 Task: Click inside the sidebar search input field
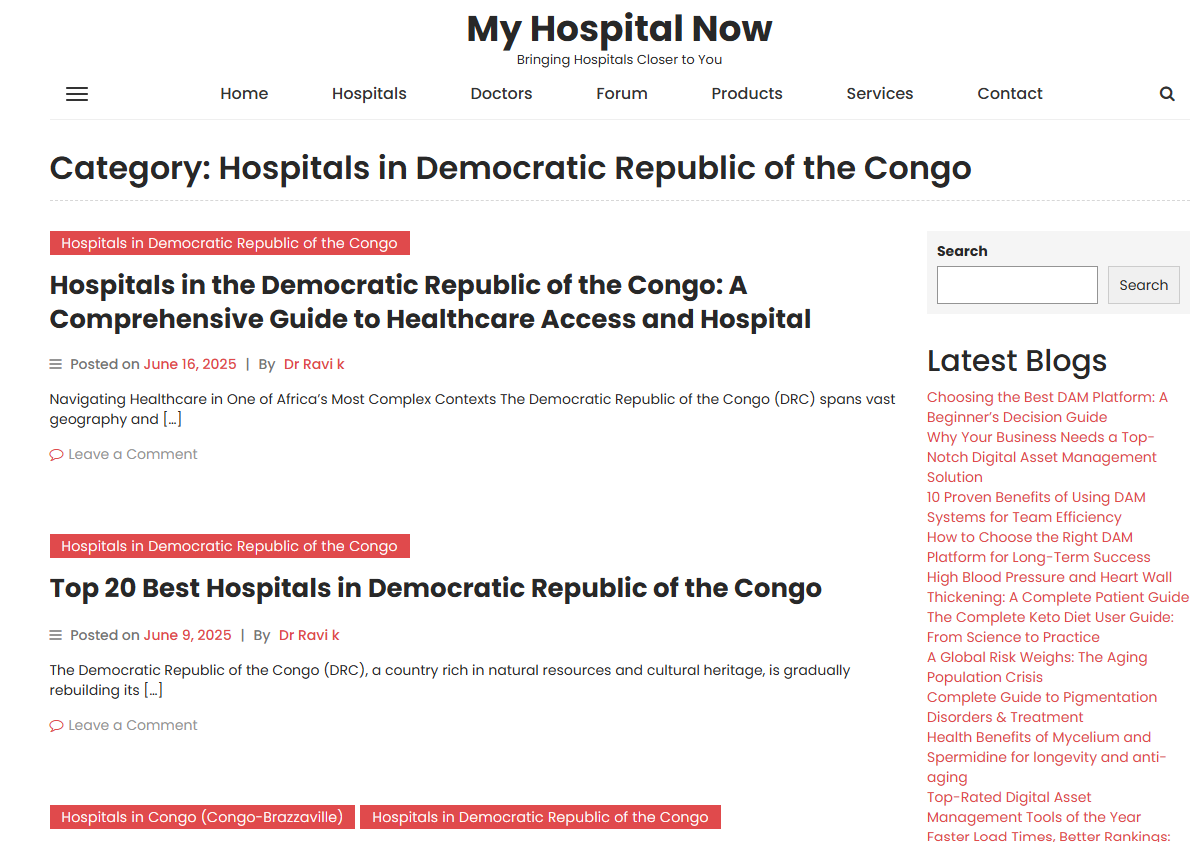click(x=1016, y=285)
